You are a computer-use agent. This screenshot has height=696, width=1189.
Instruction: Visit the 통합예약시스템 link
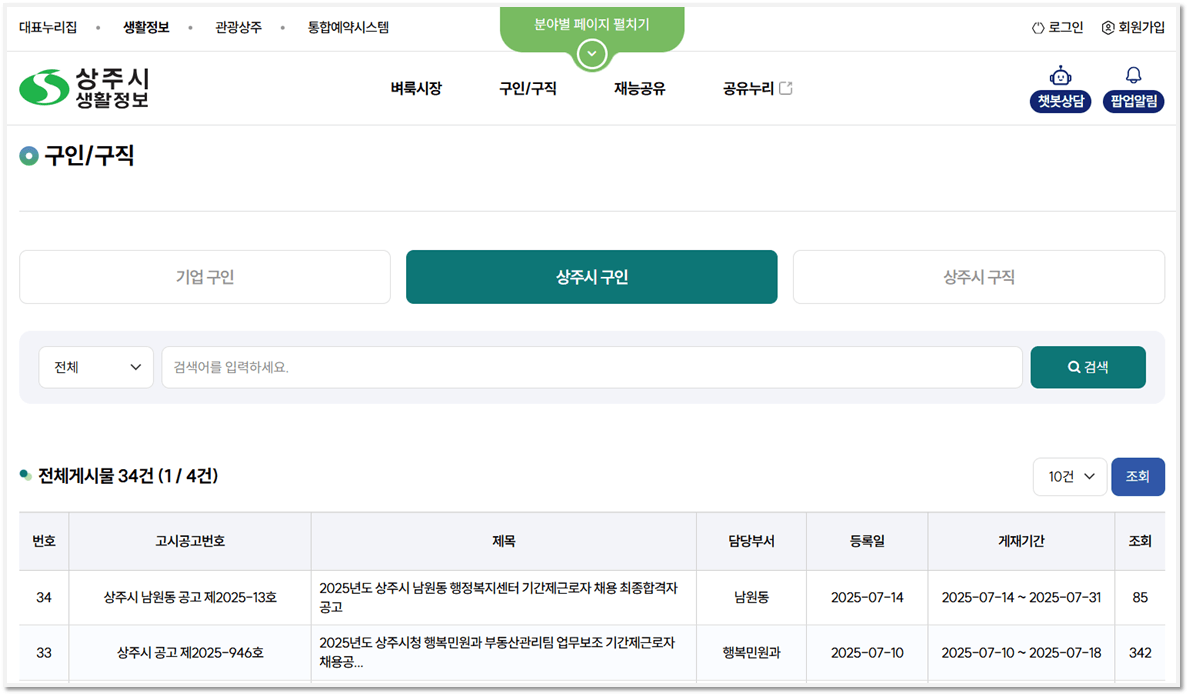(x=347, y=27)
